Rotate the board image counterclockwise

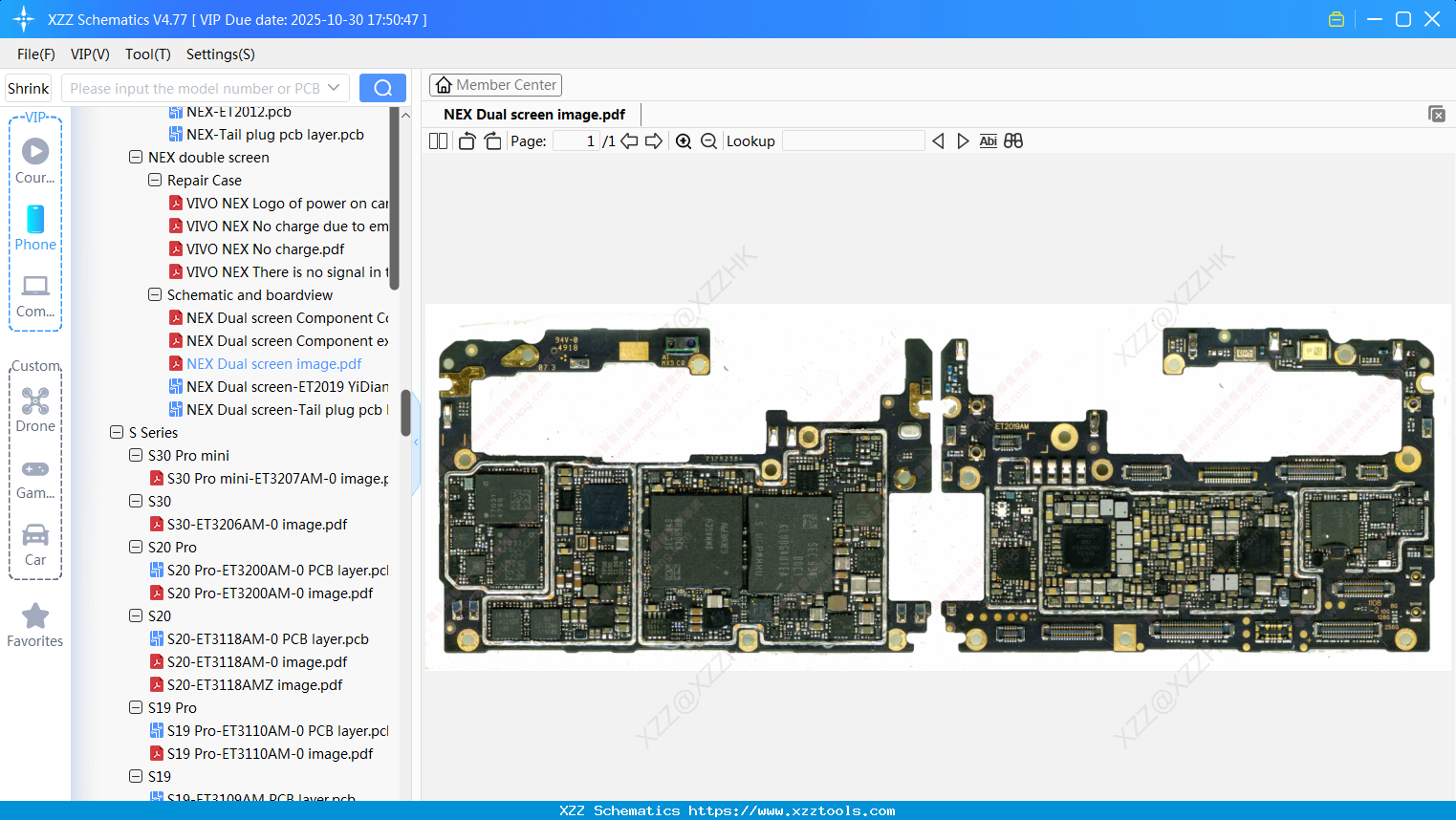[467, 140]
